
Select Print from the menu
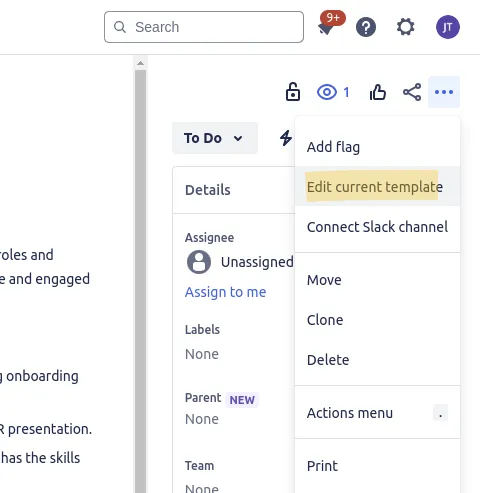[377, 466]
